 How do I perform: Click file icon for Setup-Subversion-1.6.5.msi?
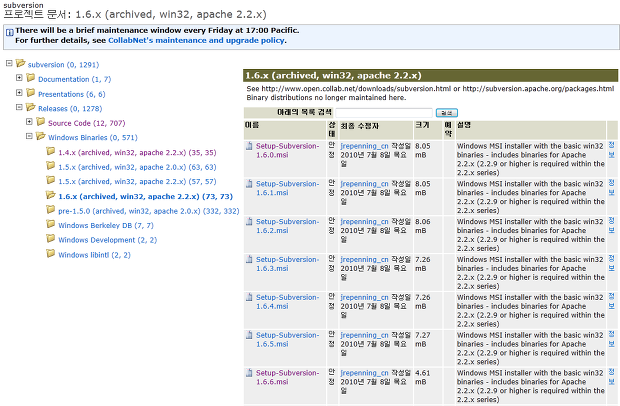[x=249, y=335]
